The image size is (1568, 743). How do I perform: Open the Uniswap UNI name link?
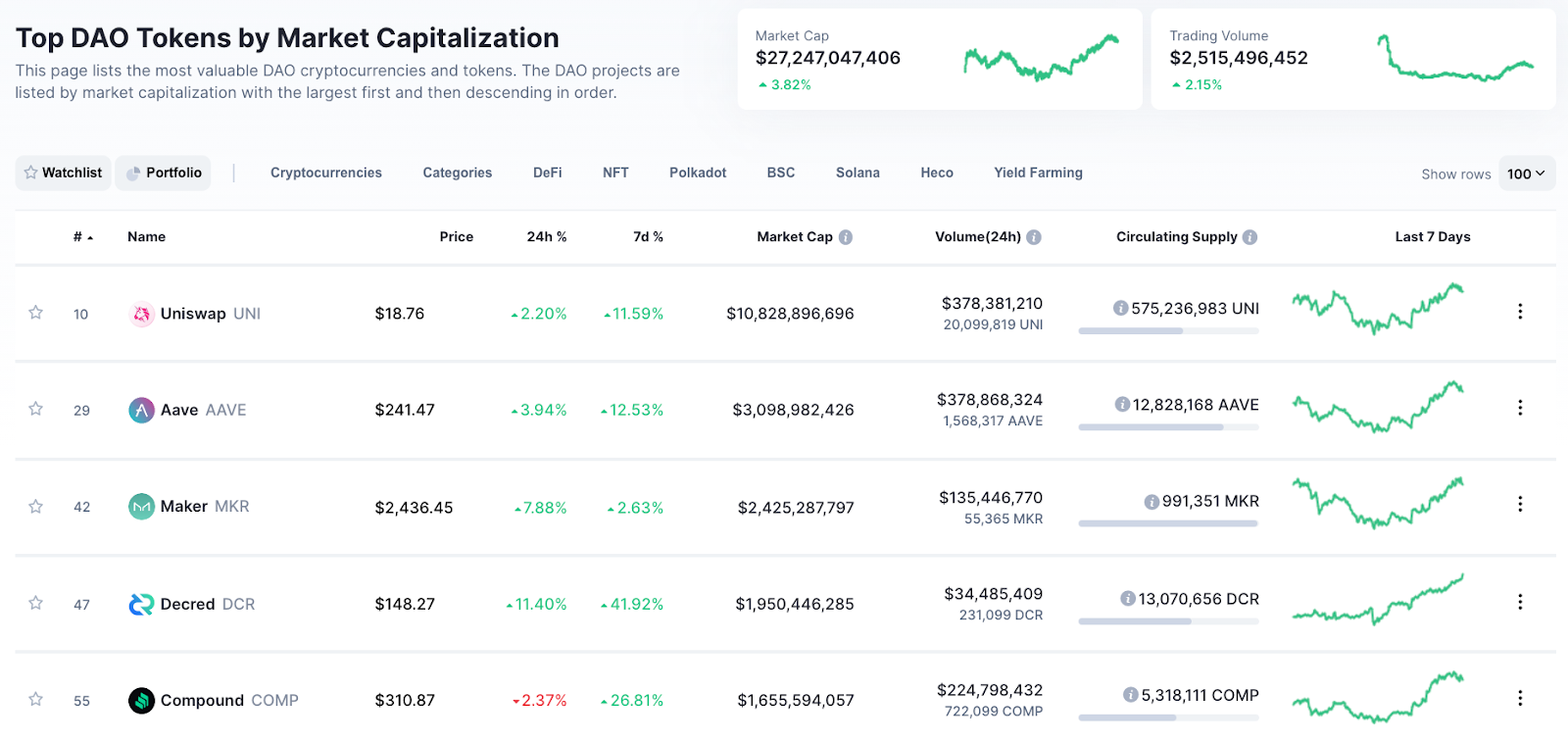click(x=211, y=314)
